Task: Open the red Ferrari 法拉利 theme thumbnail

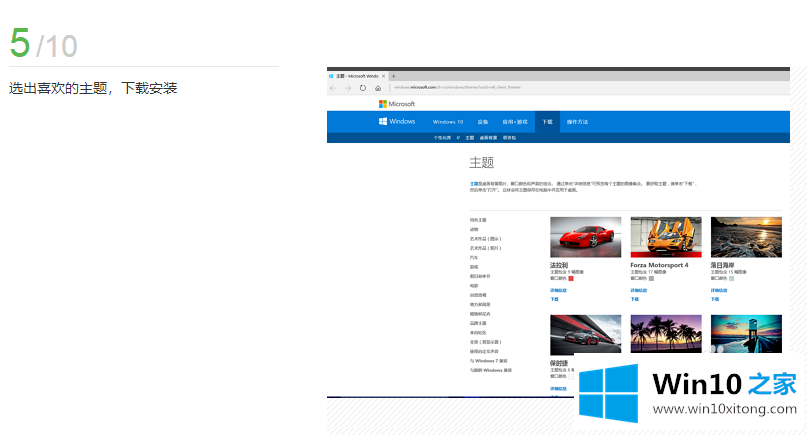Action: coord(586,237)
